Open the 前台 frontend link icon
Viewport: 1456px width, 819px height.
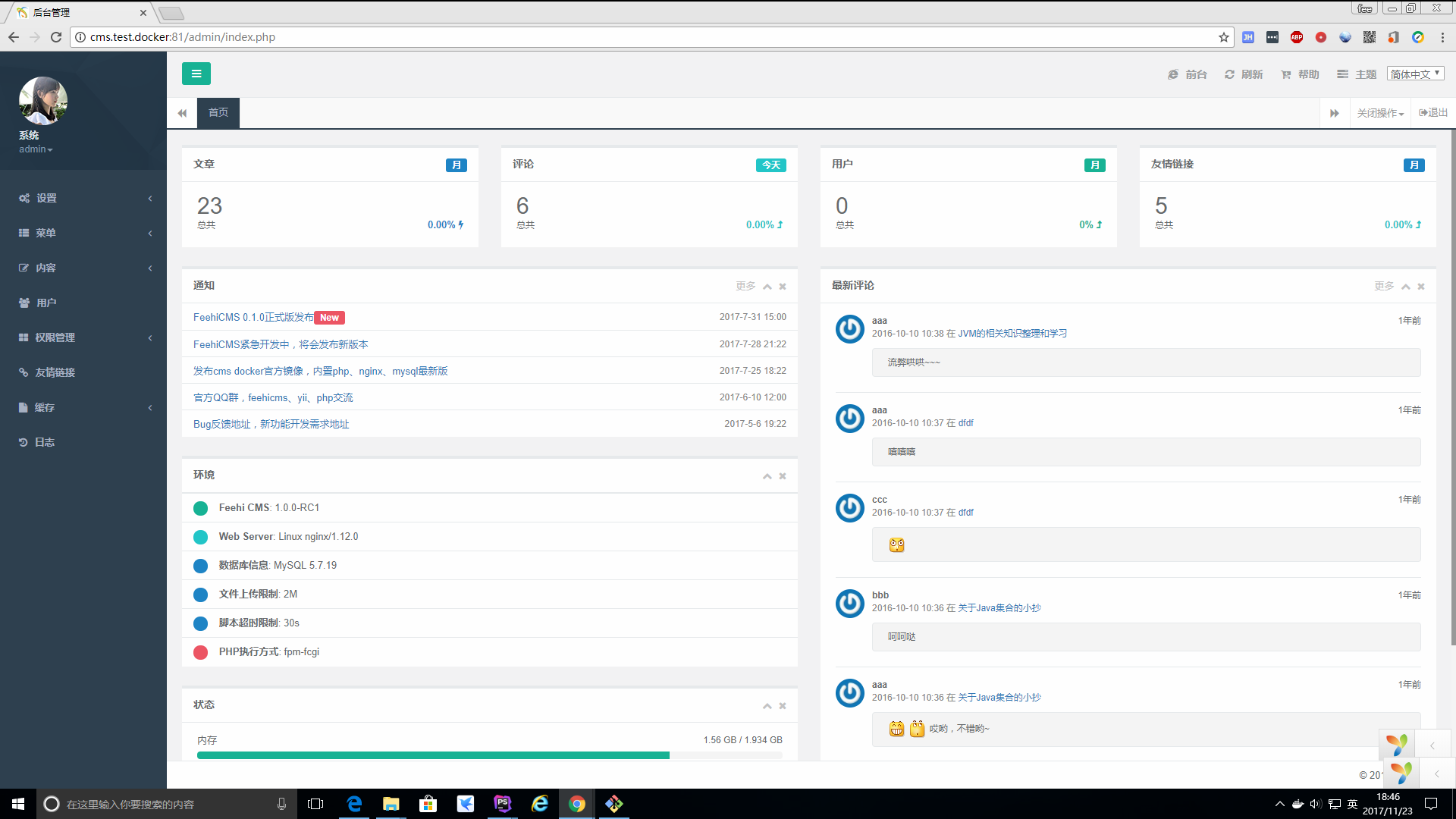(1173, 74)
